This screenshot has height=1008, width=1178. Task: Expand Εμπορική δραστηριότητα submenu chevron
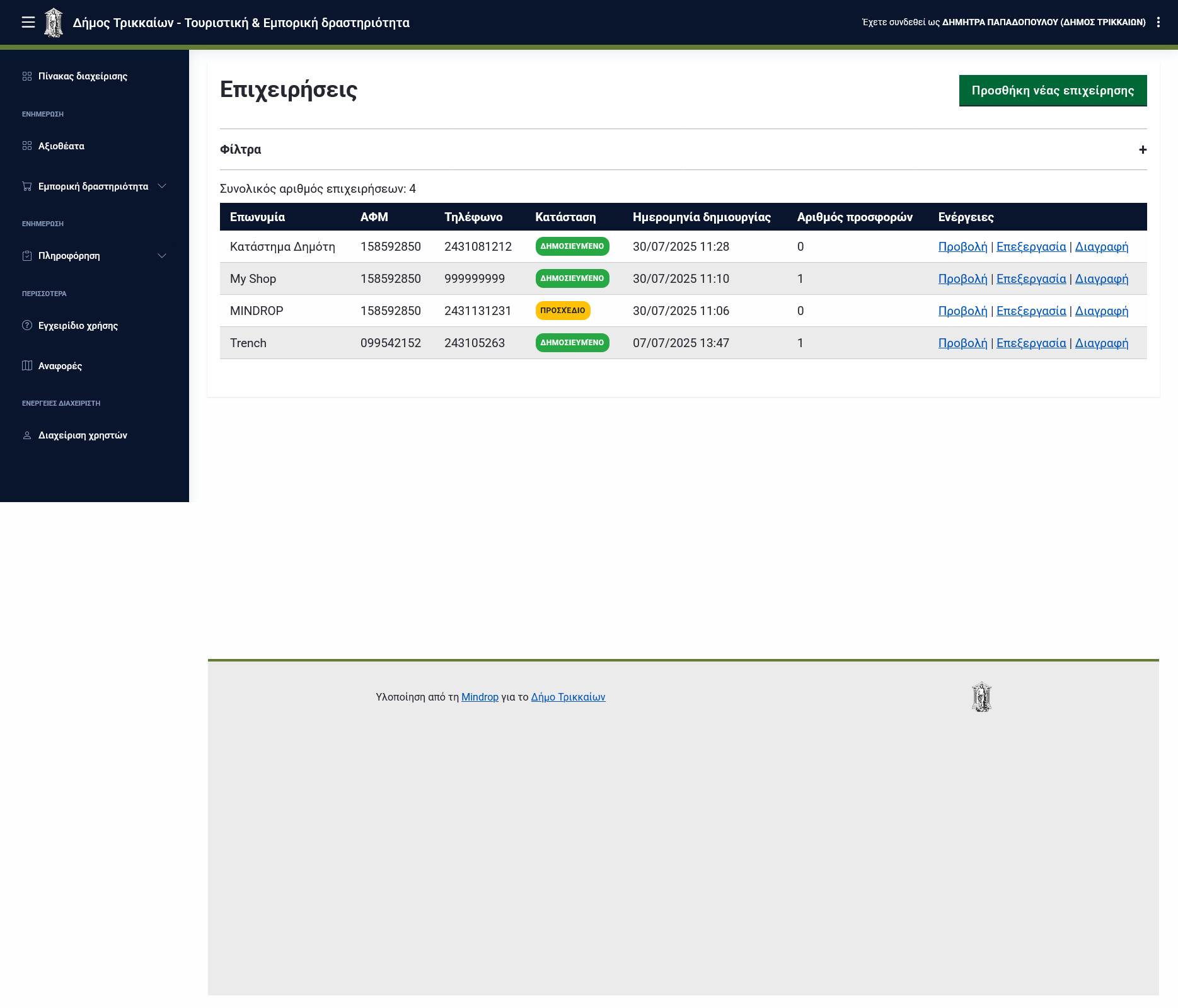[x=162, y=186]
